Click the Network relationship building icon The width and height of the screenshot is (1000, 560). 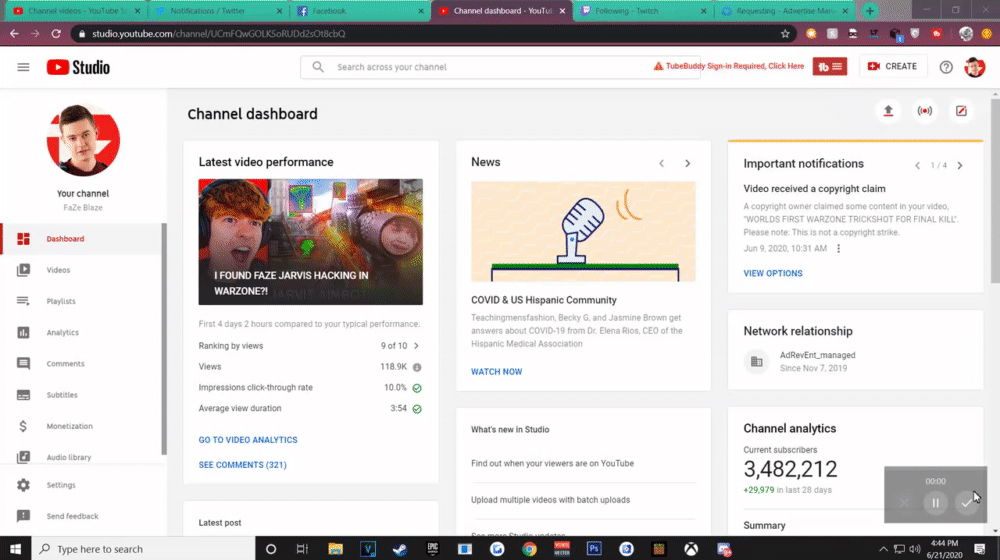pyautogui.click(x=756, y=362)
